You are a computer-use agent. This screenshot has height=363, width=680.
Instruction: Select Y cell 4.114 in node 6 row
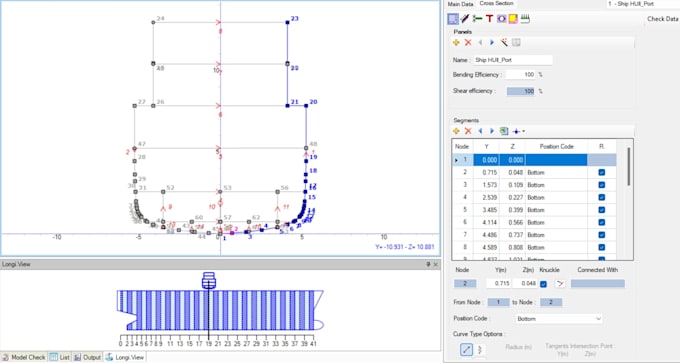(486, 222)
